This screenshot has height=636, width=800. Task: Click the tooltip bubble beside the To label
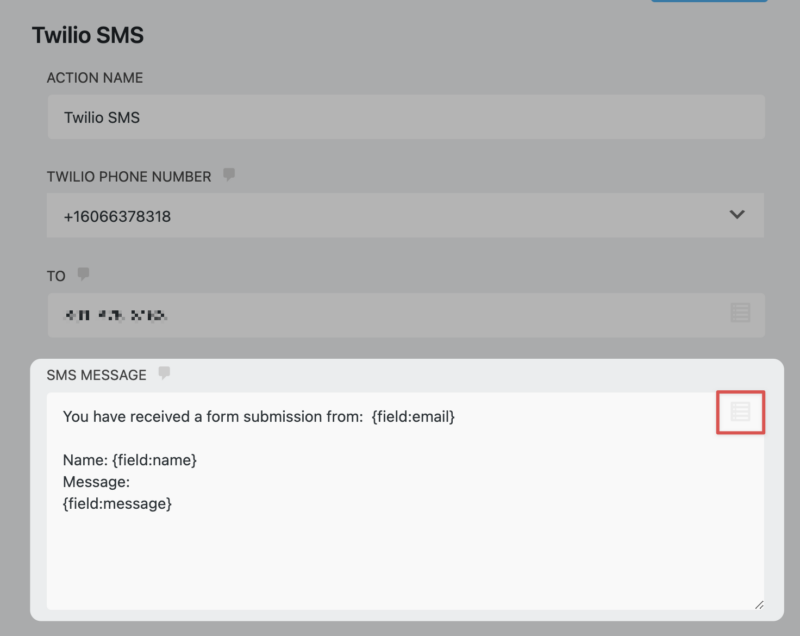[82, 274]
